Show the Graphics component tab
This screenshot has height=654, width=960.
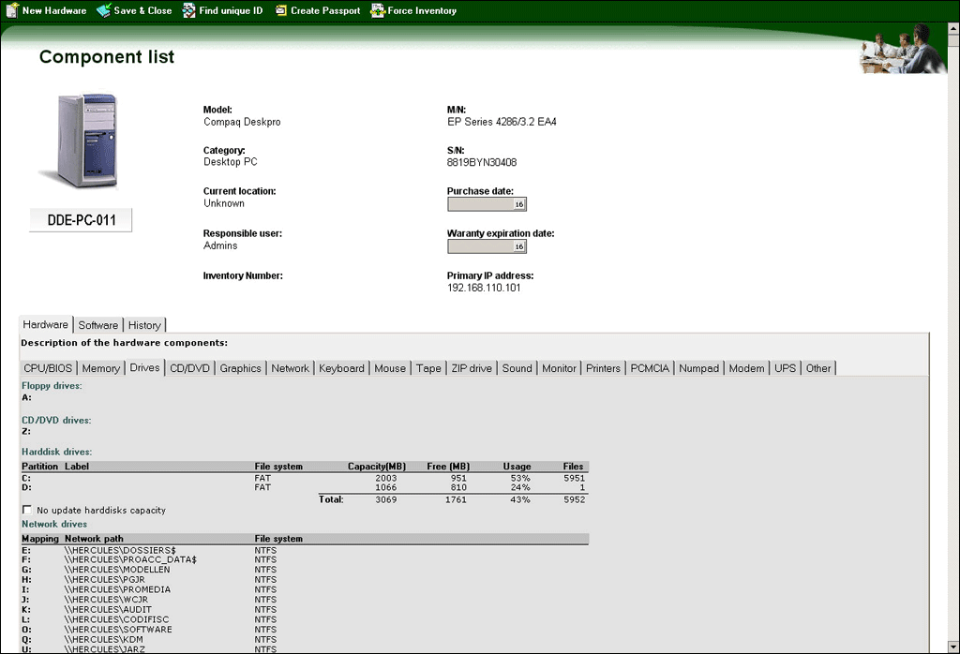(240, 368)
